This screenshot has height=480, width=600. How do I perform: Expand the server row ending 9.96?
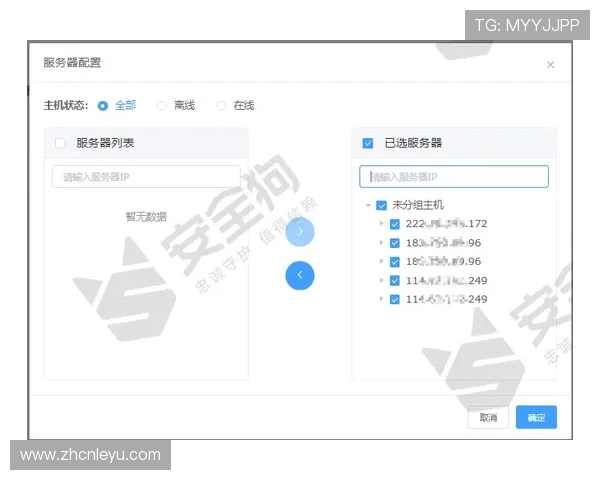coord(381,261)
